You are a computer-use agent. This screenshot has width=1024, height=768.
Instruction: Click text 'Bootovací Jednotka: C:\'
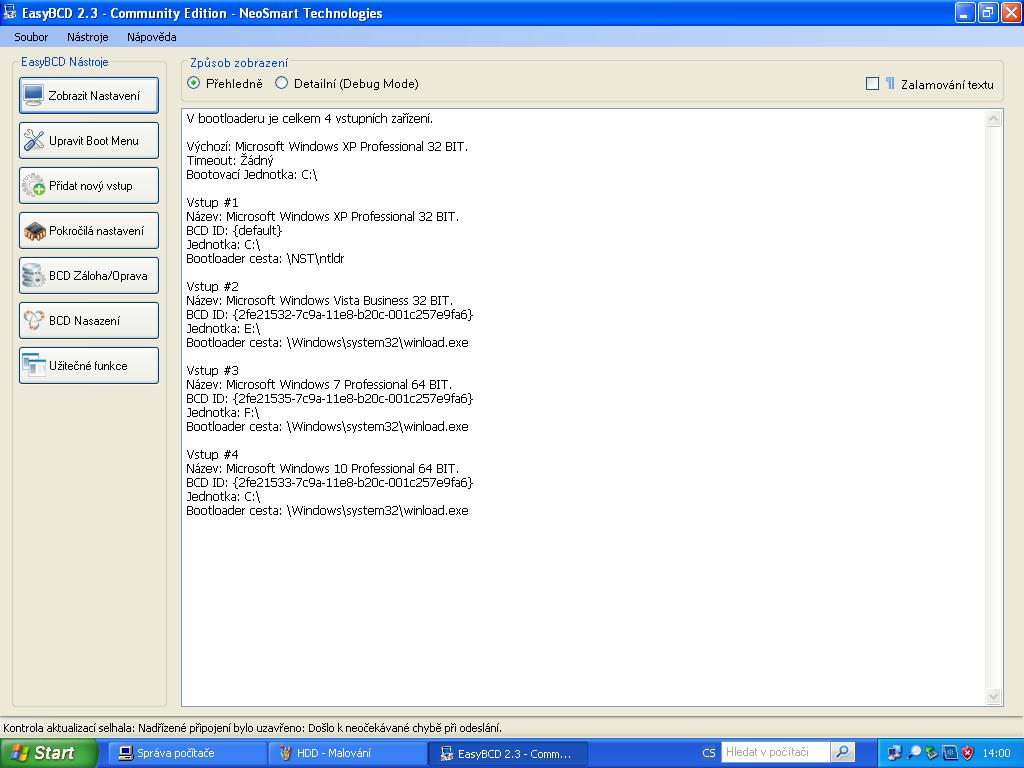pos(251,174)
